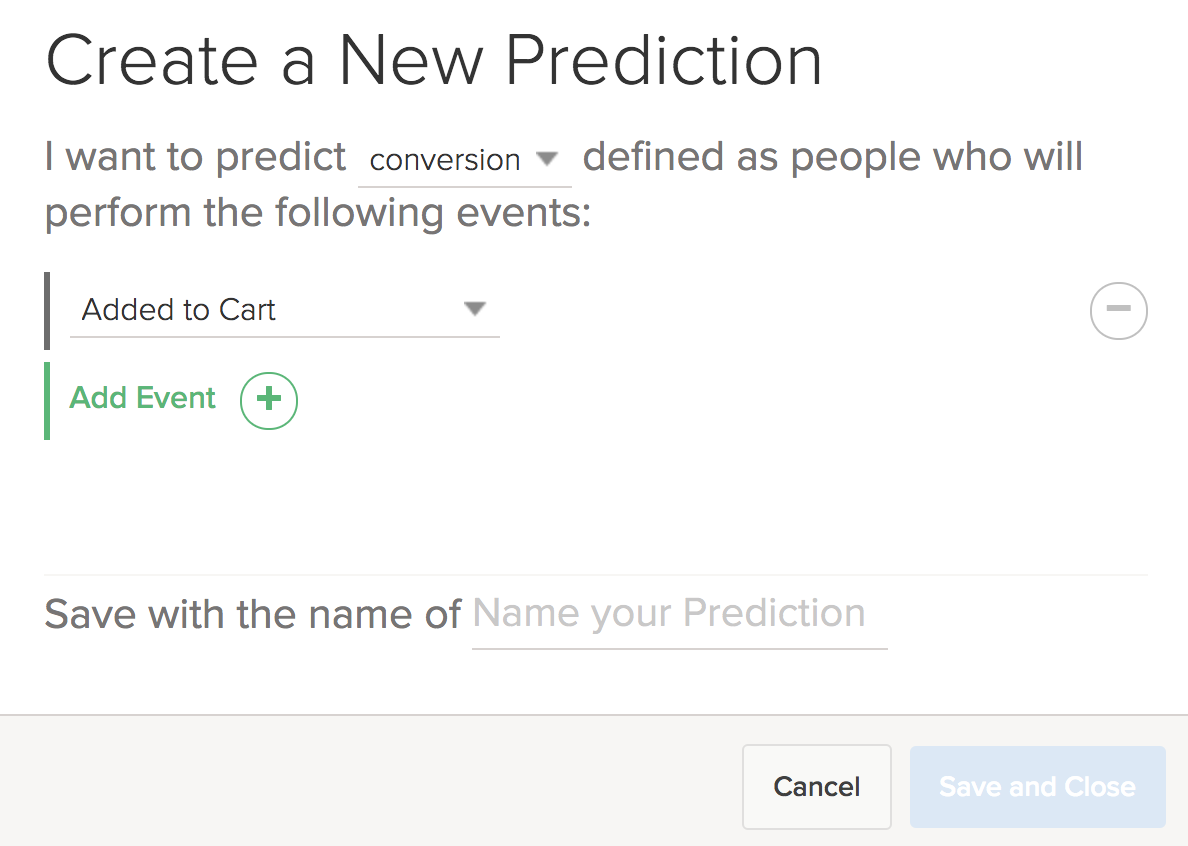Click the Add Event green text
1188x846 pixels.
pos(143,398)
